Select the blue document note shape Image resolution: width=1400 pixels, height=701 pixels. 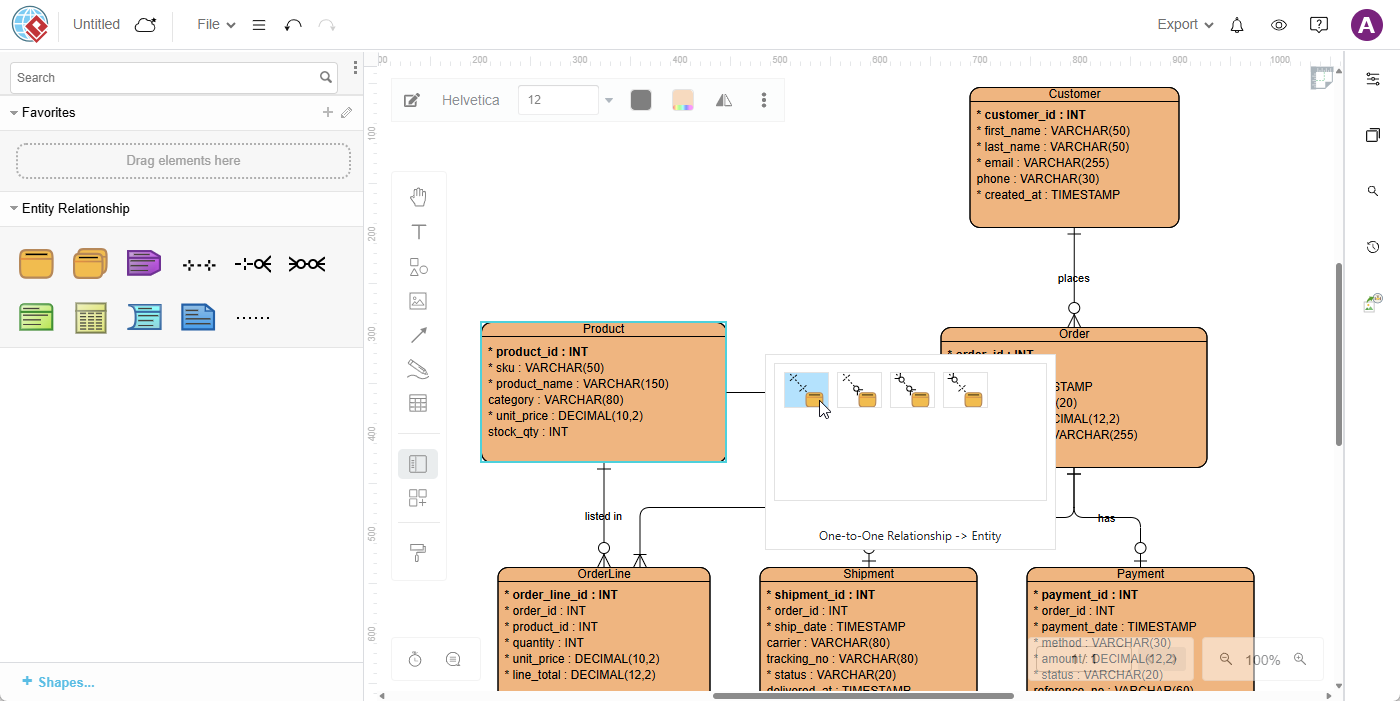(x=198, y=318)
